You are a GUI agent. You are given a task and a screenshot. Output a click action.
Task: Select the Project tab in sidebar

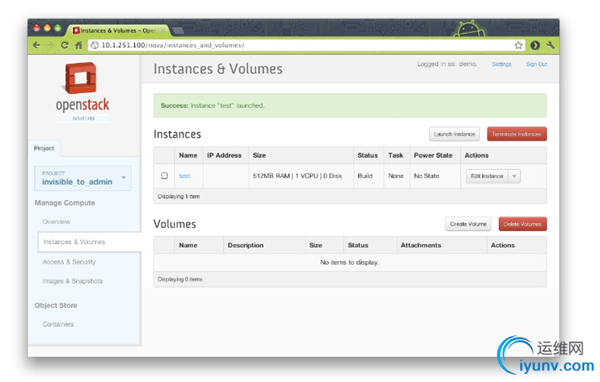44,148
